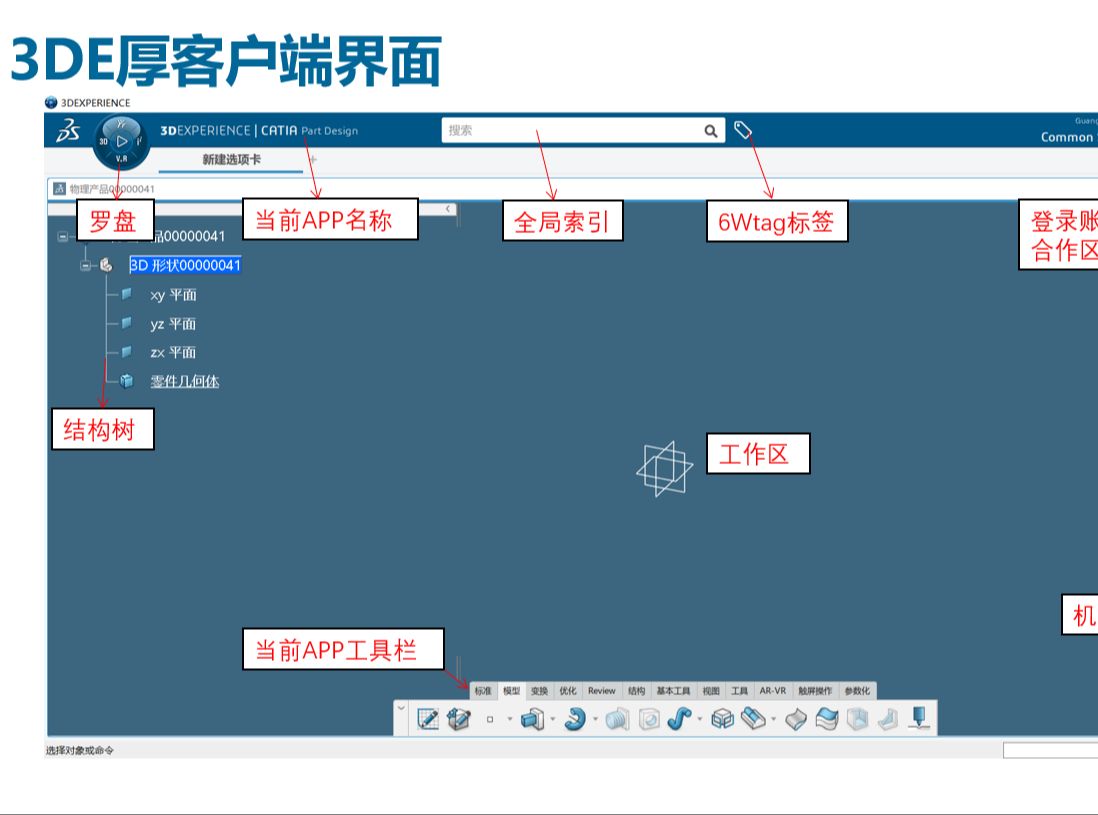Select the Edge Fillet tool
Image resolution: width=1098 pixels, height=815 pixels.
pyautogui.click(x=753, y=719)
